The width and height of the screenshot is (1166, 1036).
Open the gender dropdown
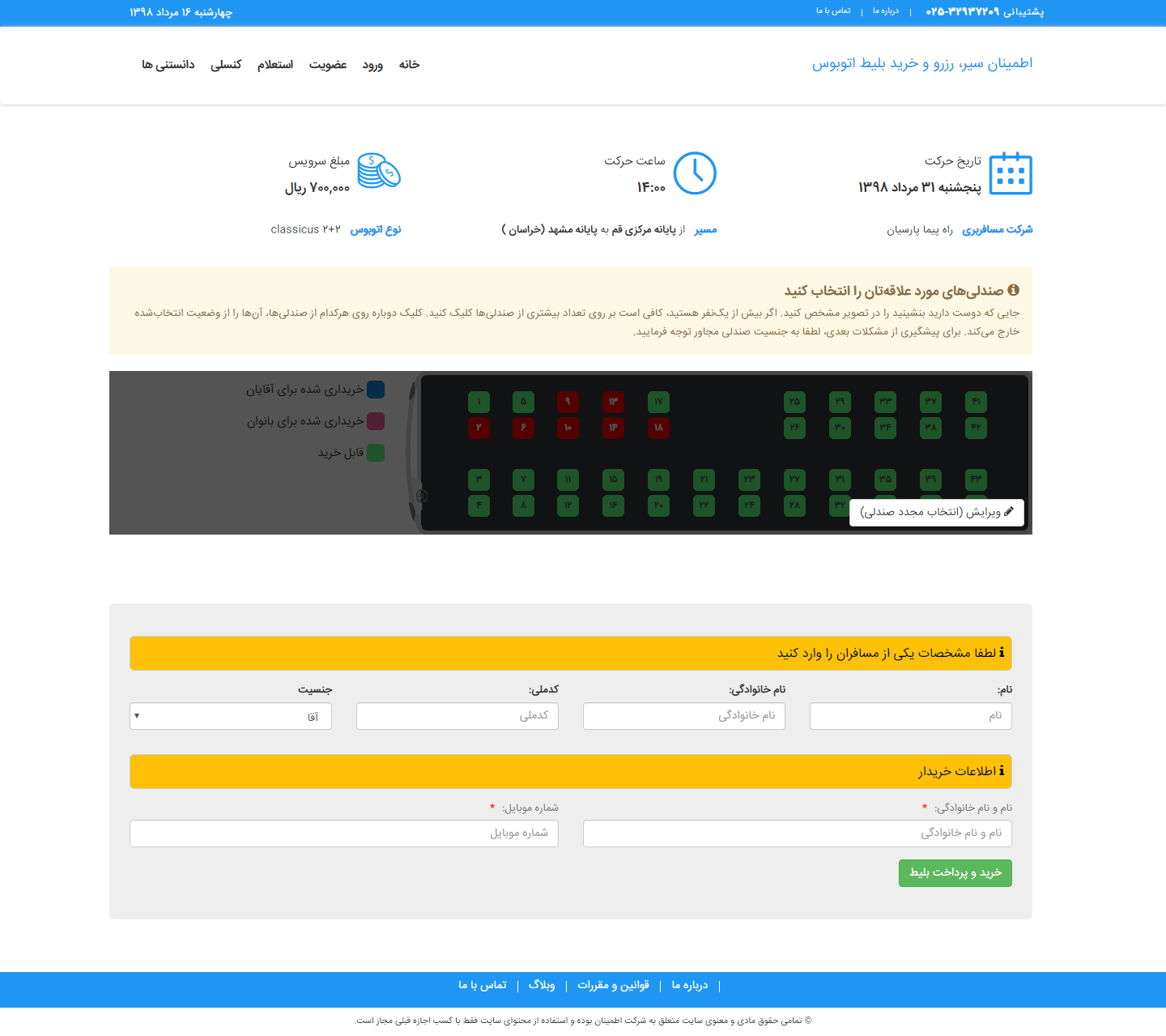[x=231, y=716]
